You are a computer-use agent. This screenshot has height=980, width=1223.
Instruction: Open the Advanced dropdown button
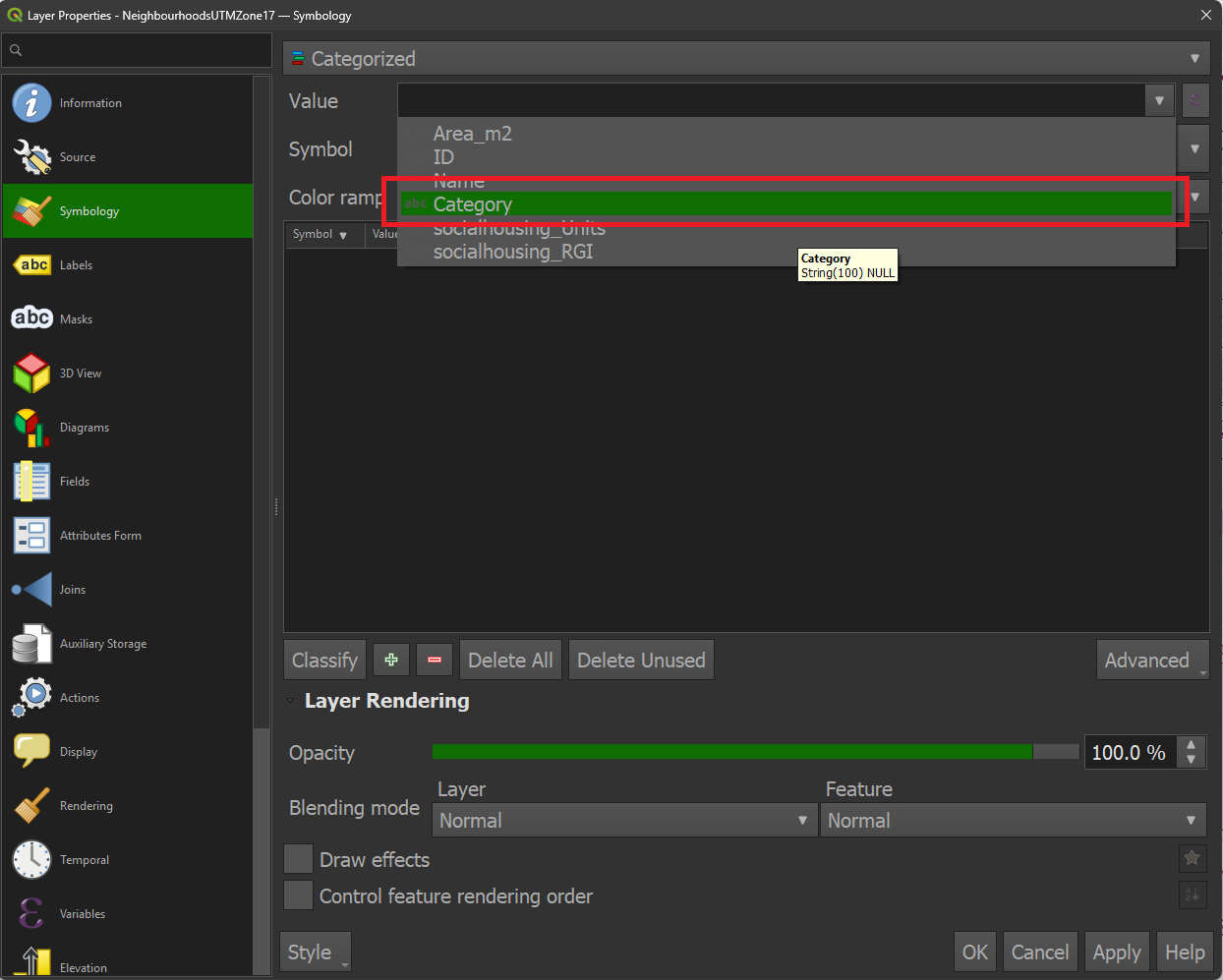pos(1152,660)
